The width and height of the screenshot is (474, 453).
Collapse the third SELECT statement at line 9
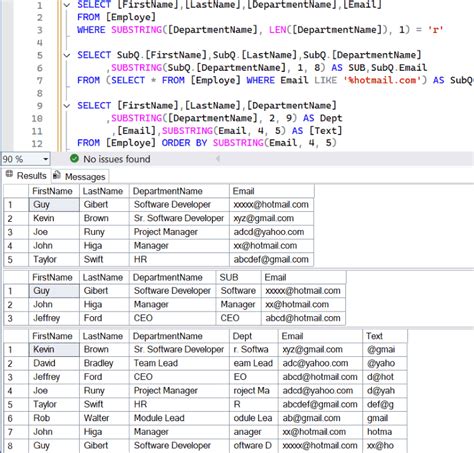click(67, 106)
